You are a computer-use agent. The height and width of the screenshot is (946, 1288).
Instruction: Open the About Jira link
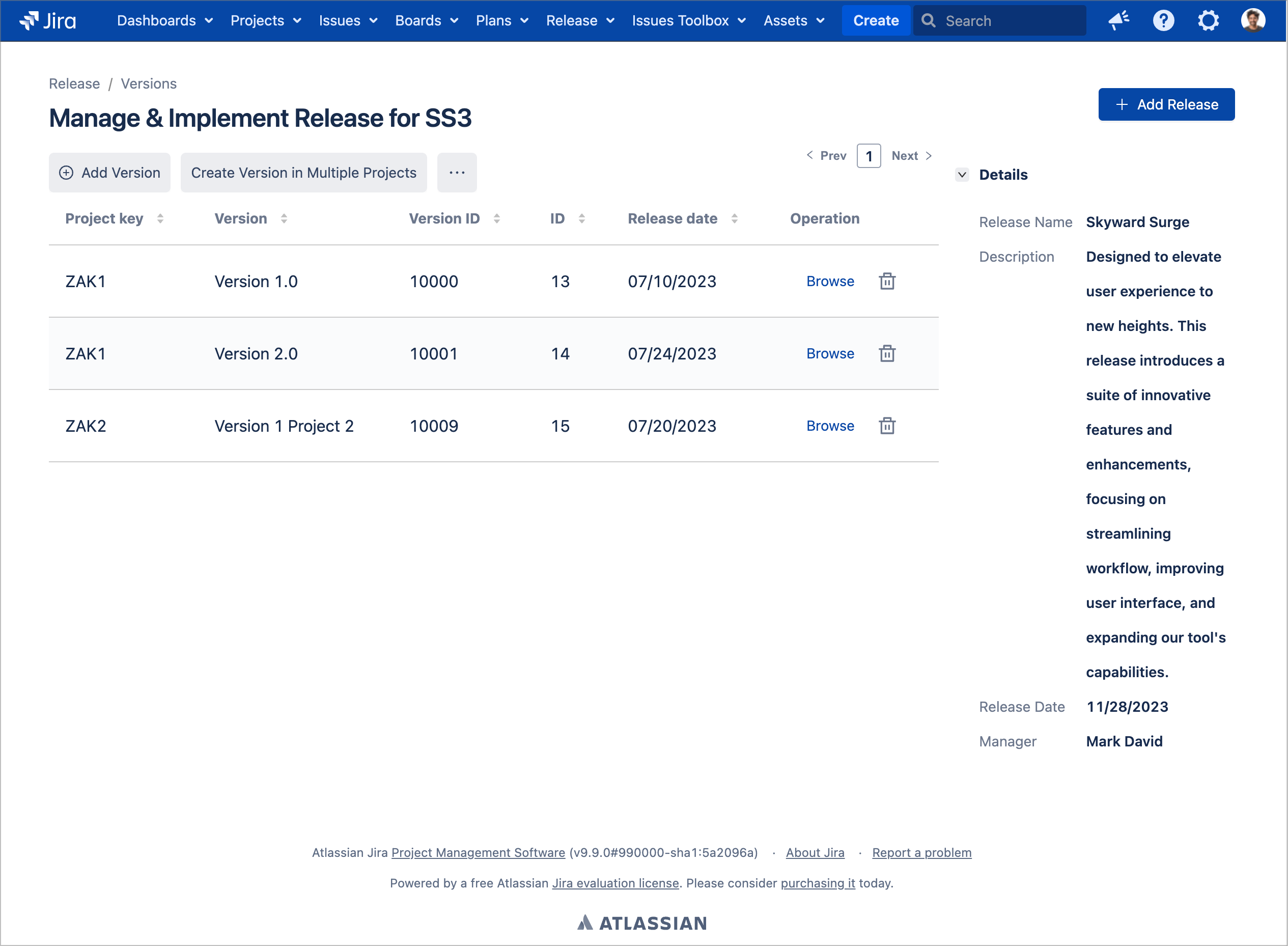tap(815, 853)
